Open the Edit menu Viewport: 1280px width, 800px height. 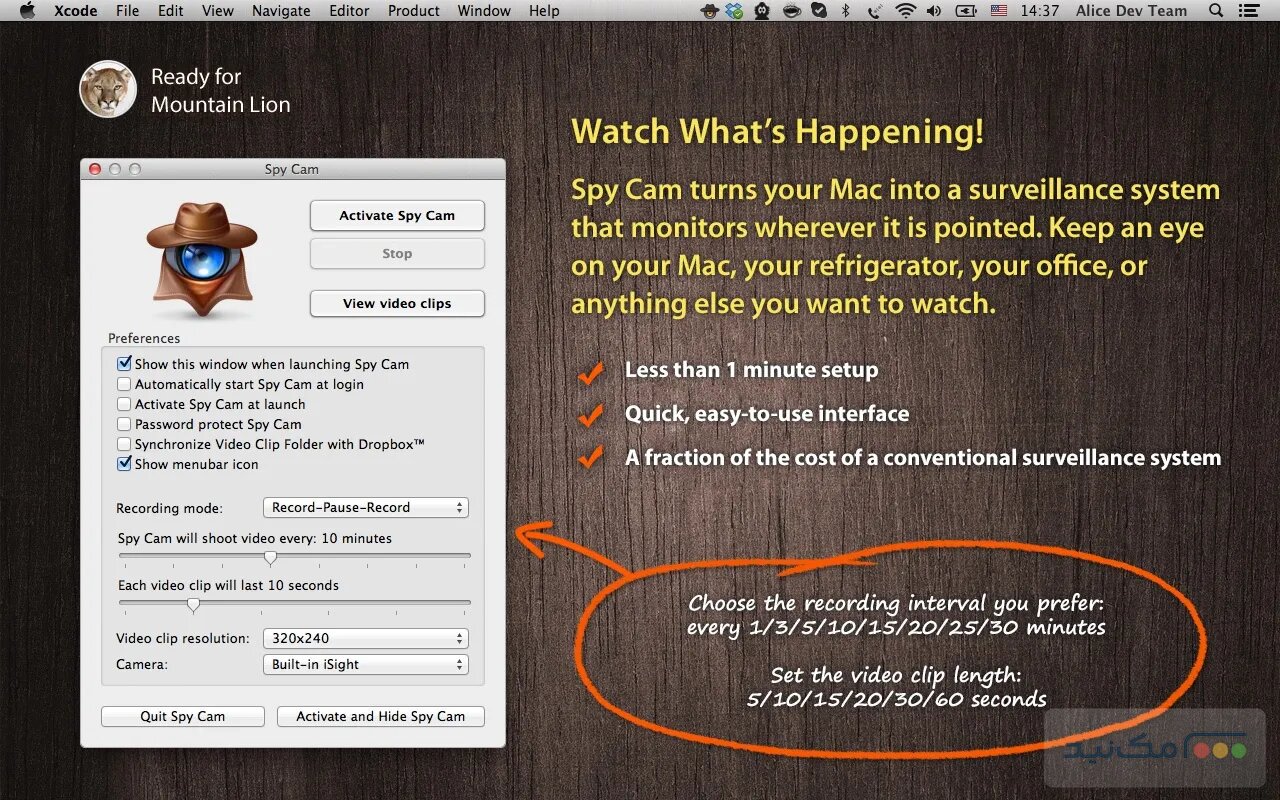click(x=170, y=11)
